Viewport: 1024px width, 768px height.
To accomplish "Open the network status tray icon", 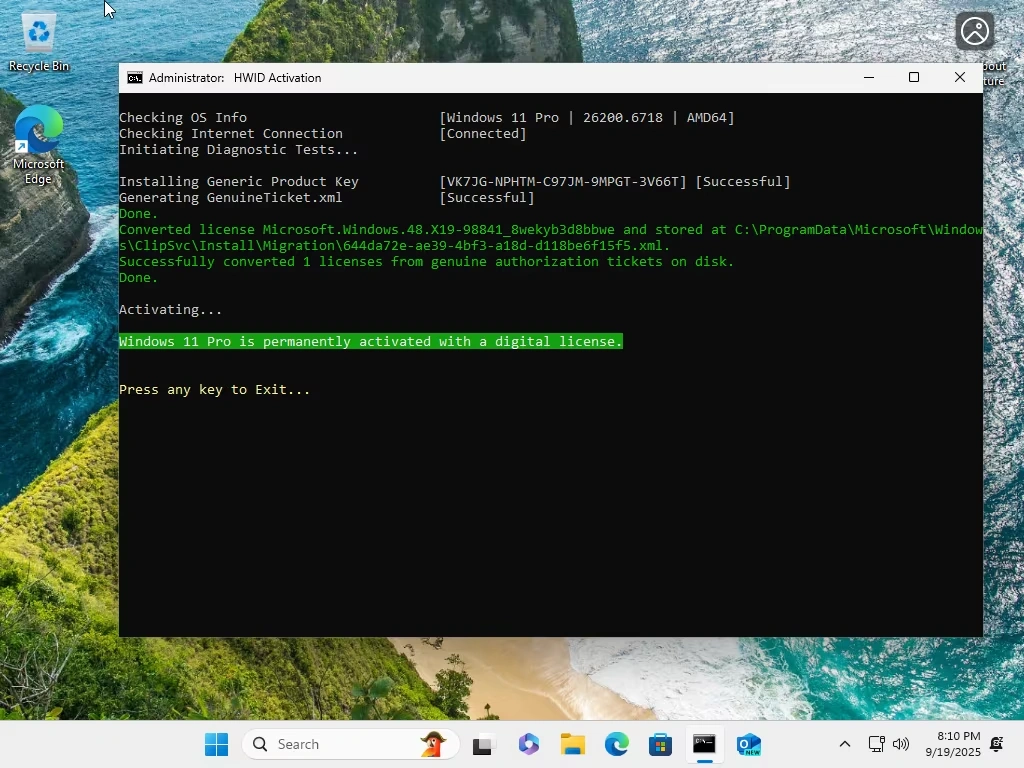I will coord(876,744).
